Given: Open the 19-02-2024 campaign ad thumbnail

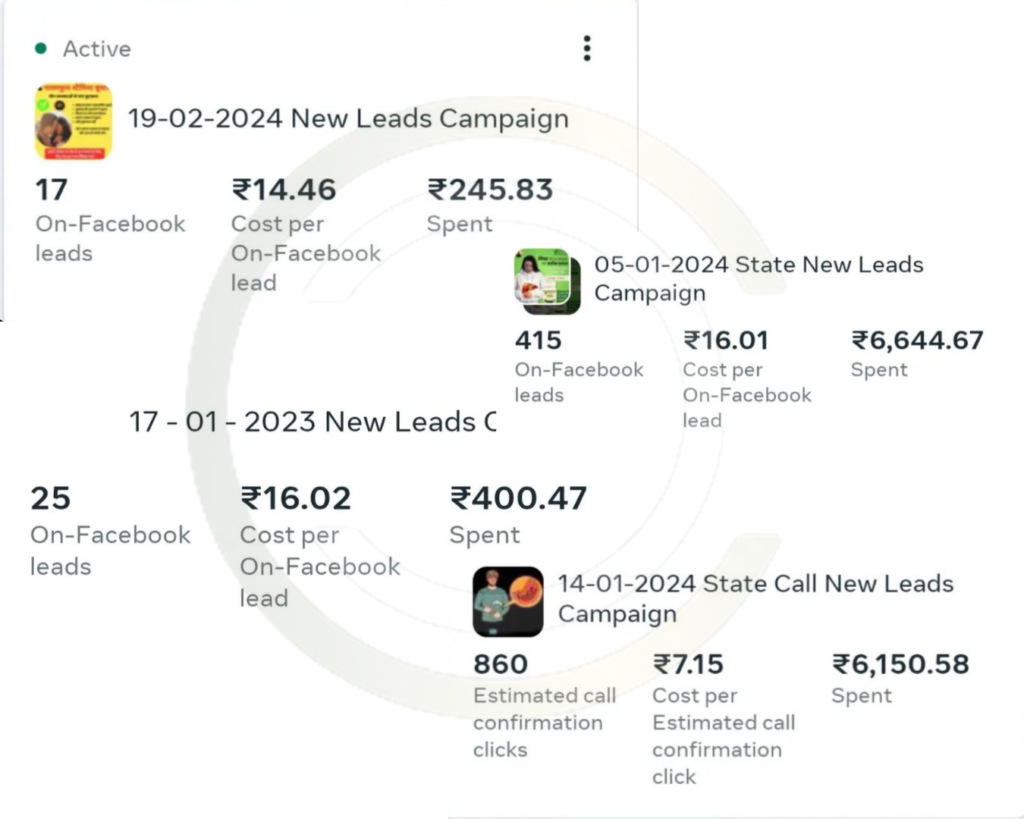Looking at the screenshot, I should 73,122.
